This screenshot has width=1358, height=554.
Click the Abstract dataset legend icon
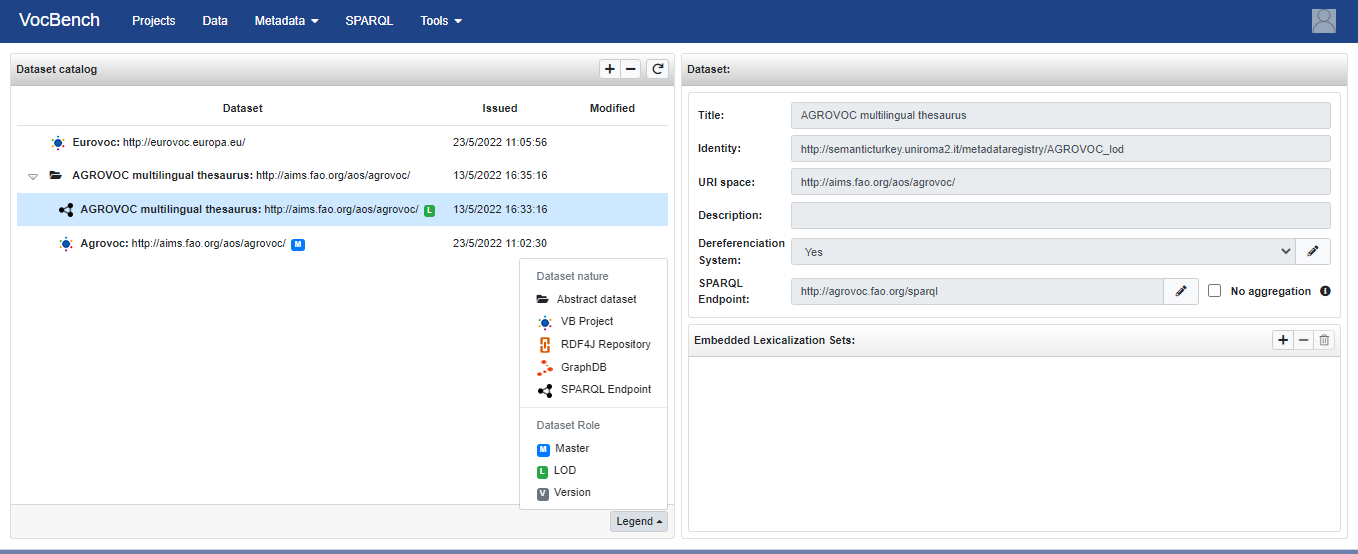[x=543, y=299]
